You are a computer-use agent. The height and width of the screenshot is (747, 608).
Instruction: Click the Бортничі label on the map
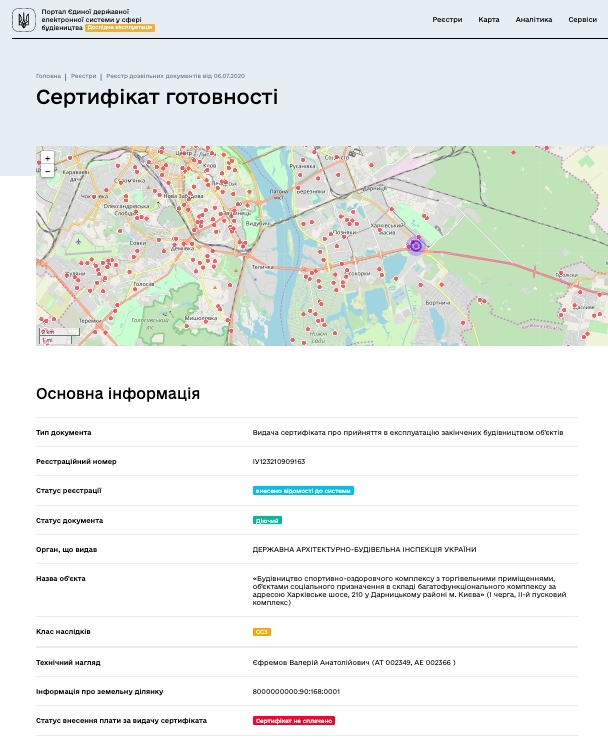coord(437,303)
